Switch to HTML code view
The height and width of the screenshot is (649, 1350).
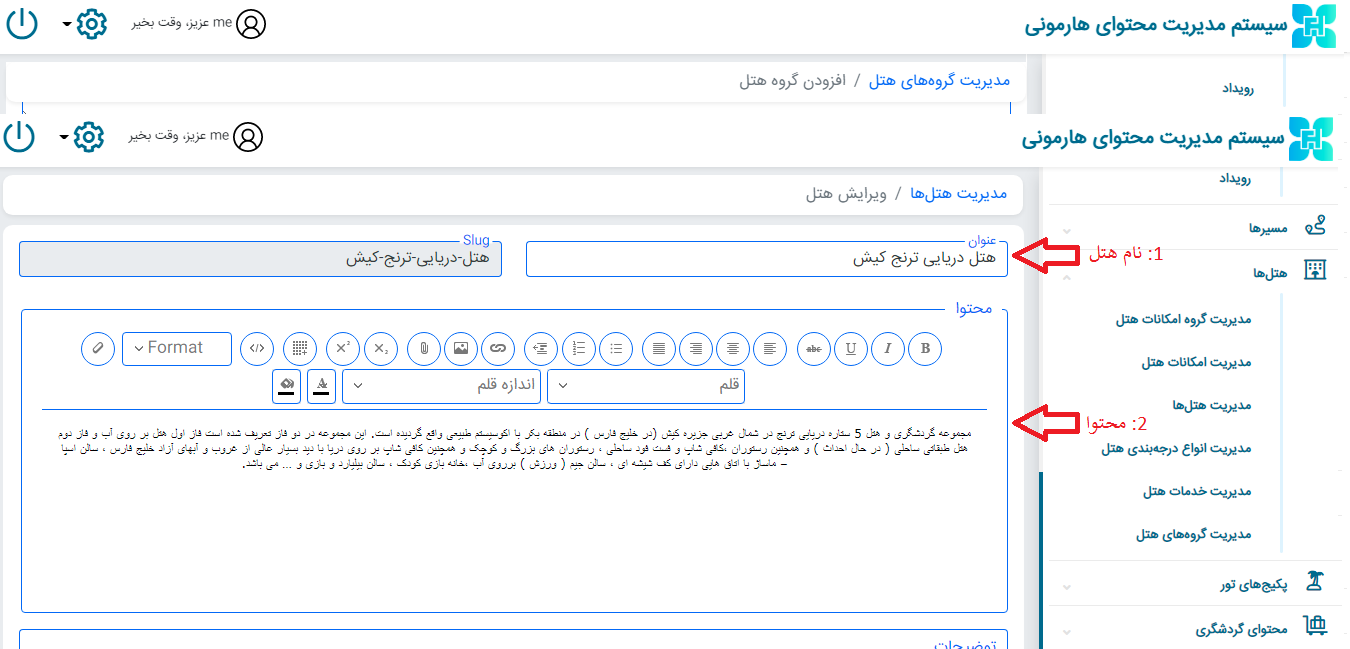[x=258, y=348]
